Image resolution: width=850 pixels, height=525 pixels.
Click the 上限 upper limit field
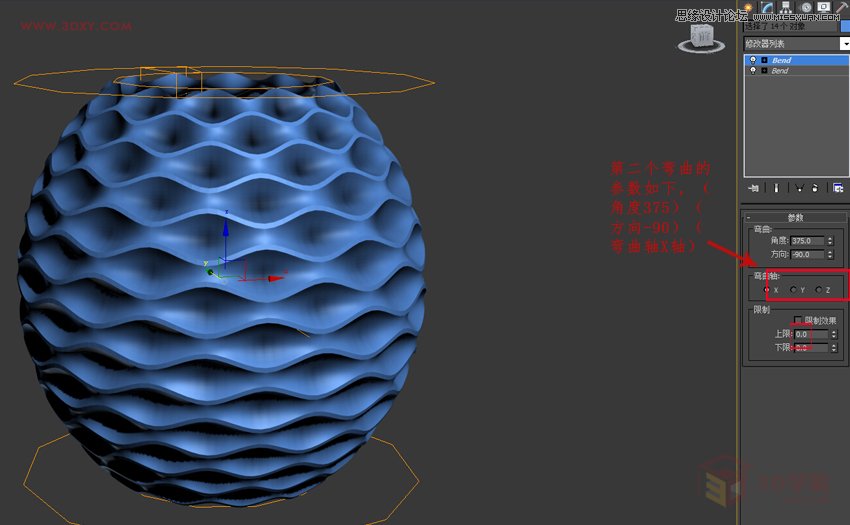[x=811, y=334]
